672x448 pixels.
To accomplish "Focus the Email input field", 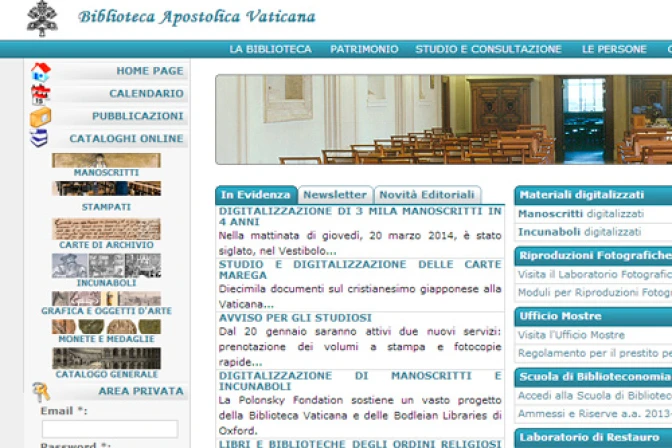I will pos(109,429).
